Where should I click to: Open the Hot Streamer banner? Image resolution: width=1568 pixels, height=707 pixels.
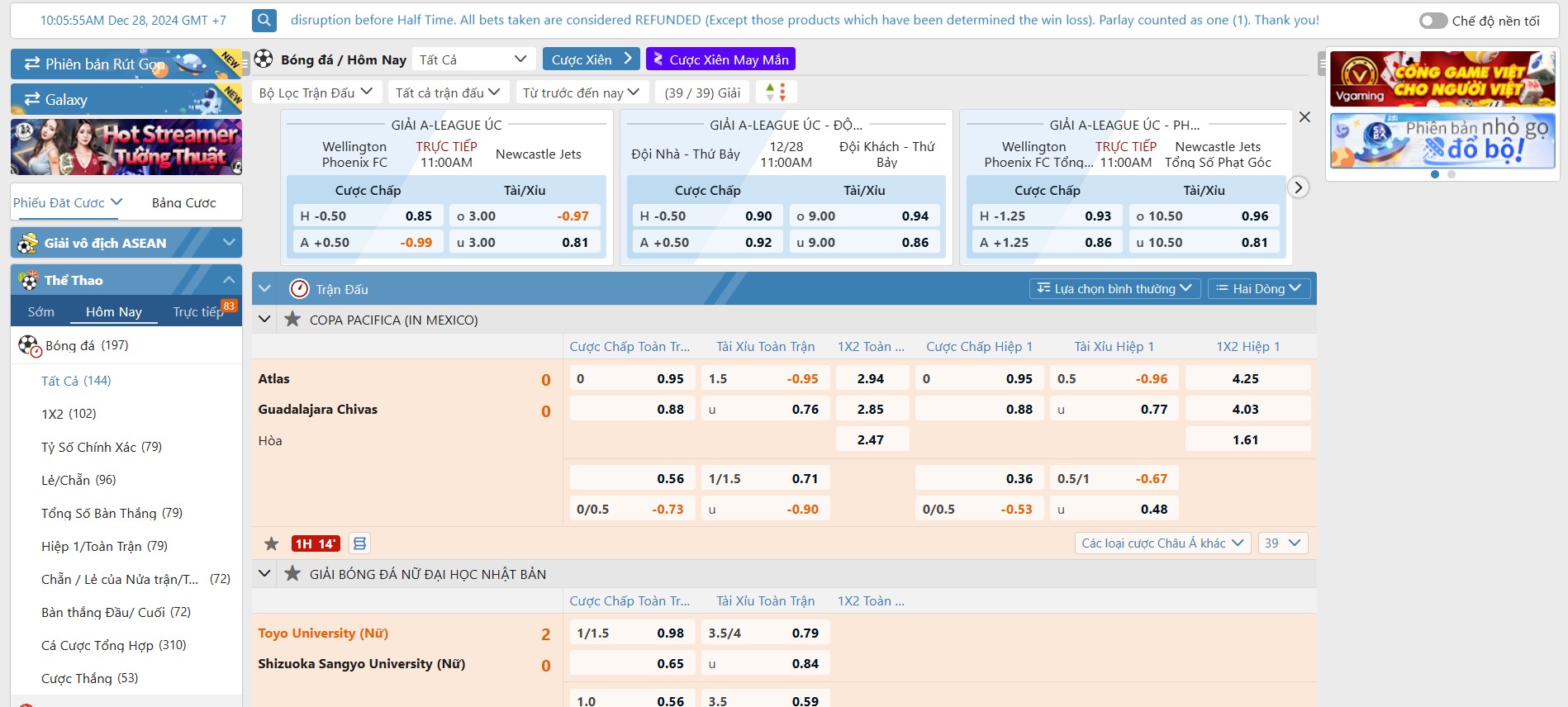(126, 147)
